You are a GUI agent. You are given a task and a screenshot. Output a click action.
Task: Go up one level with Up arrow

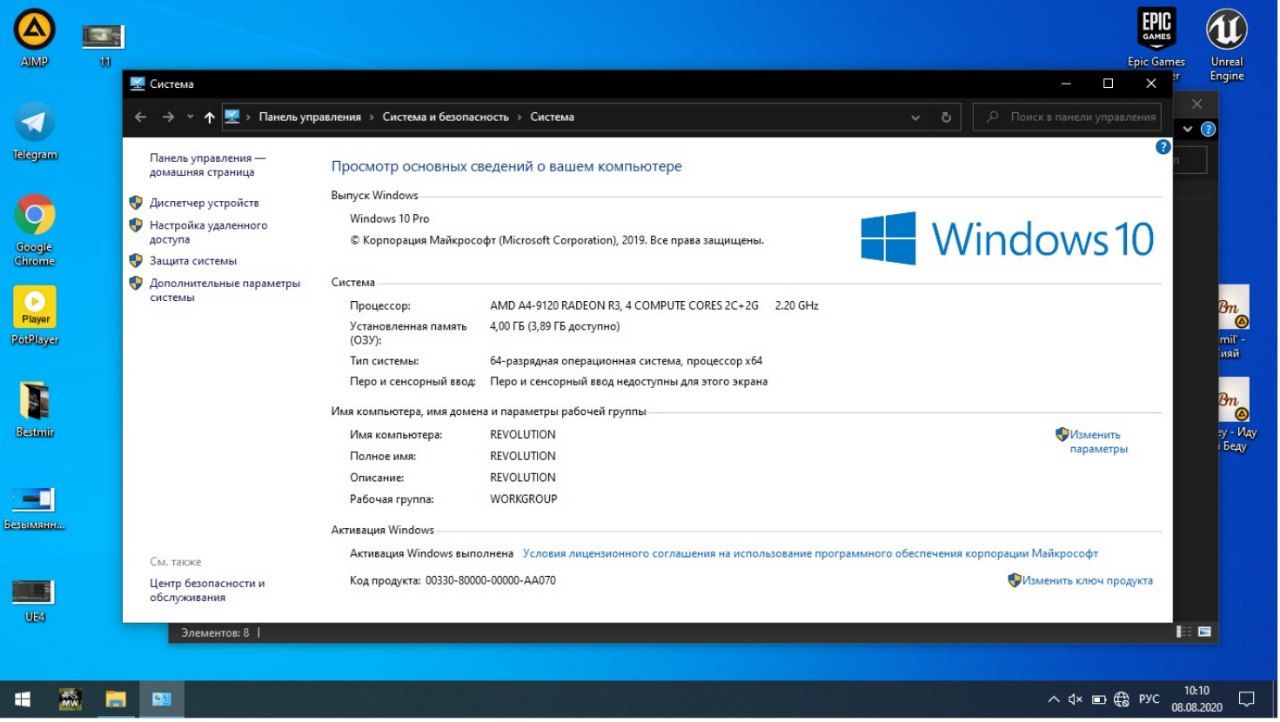[x=209, y=117]
